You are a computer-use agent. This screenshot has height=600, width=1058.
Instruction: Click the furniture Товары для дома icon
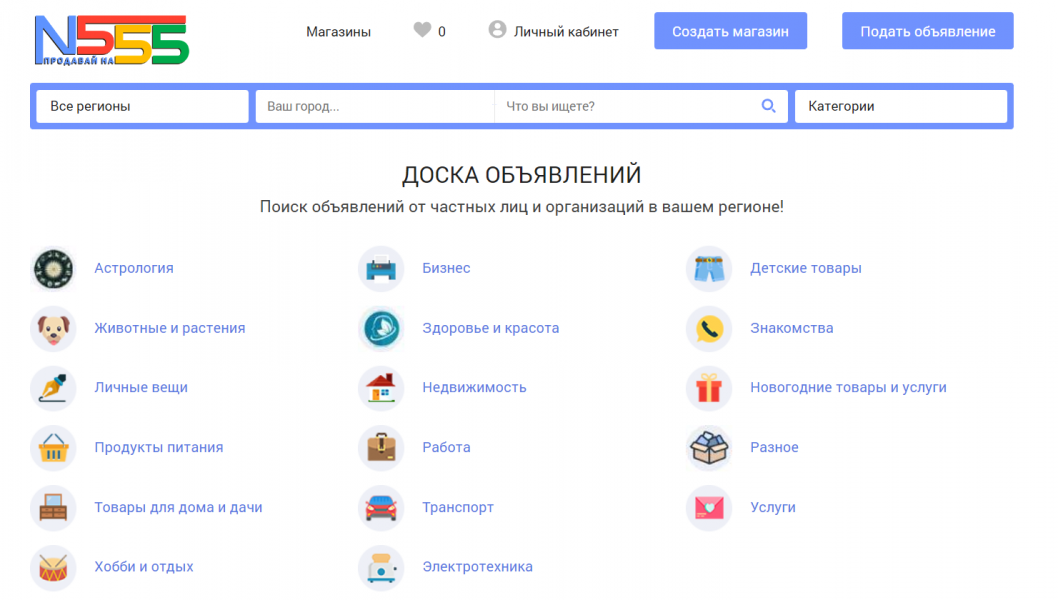pyautogui.click(x=53, y=508)
